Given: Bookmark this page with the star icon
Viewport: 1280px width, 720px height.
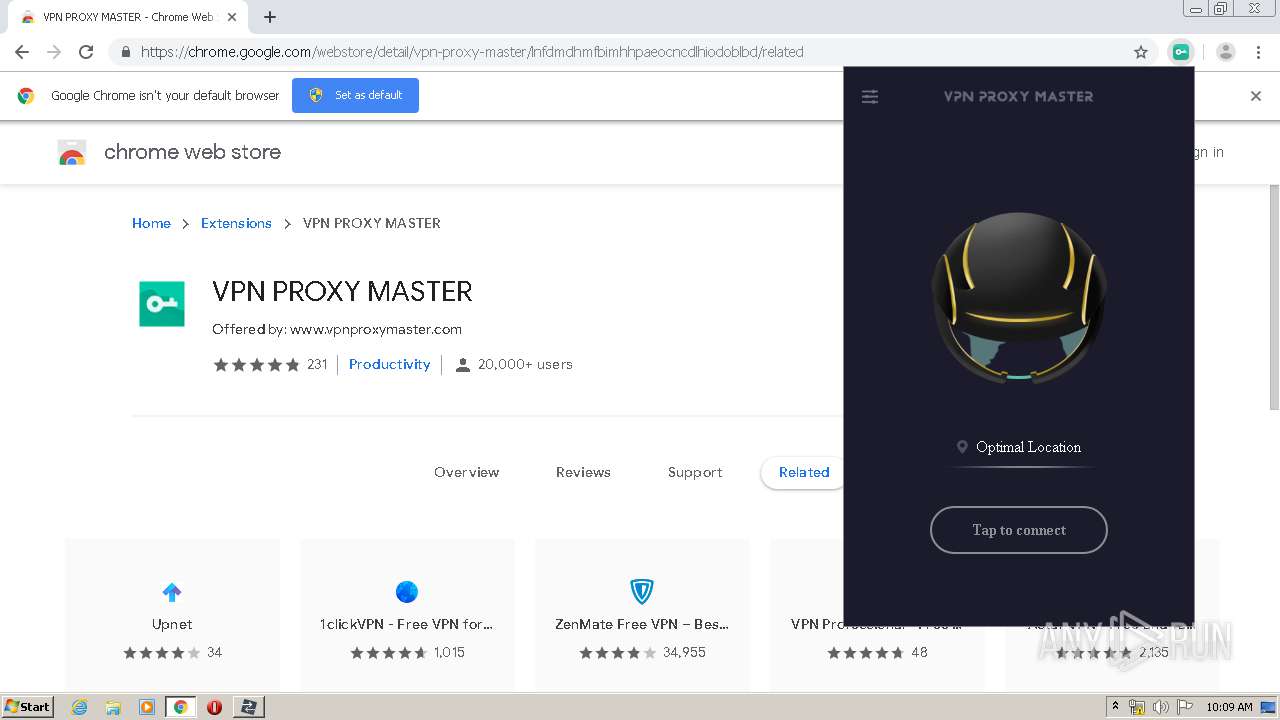Looking at the screenshot, I should [x=1141, y=52].
